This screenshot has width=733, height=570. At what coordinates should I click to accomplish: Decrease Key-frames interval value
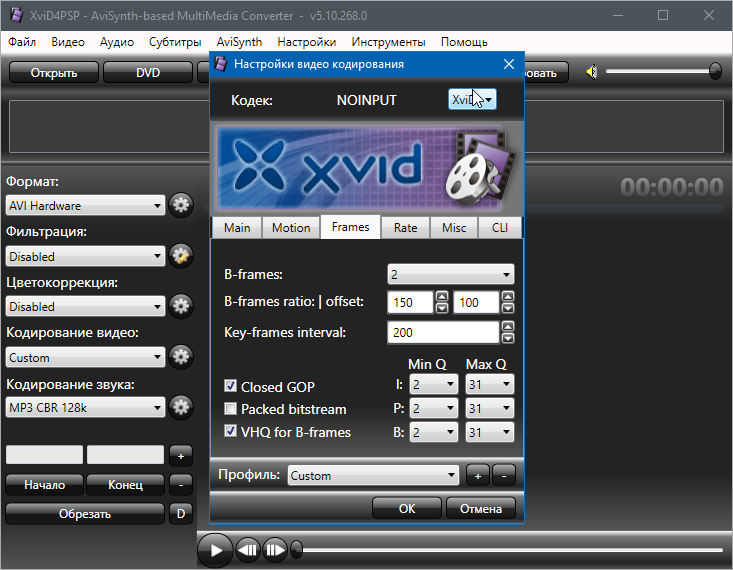[508, 338]
